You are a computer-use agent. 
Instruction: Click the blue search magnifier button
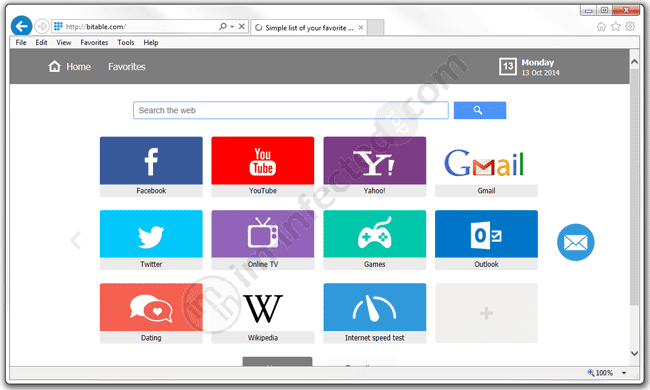click(480, 110)
